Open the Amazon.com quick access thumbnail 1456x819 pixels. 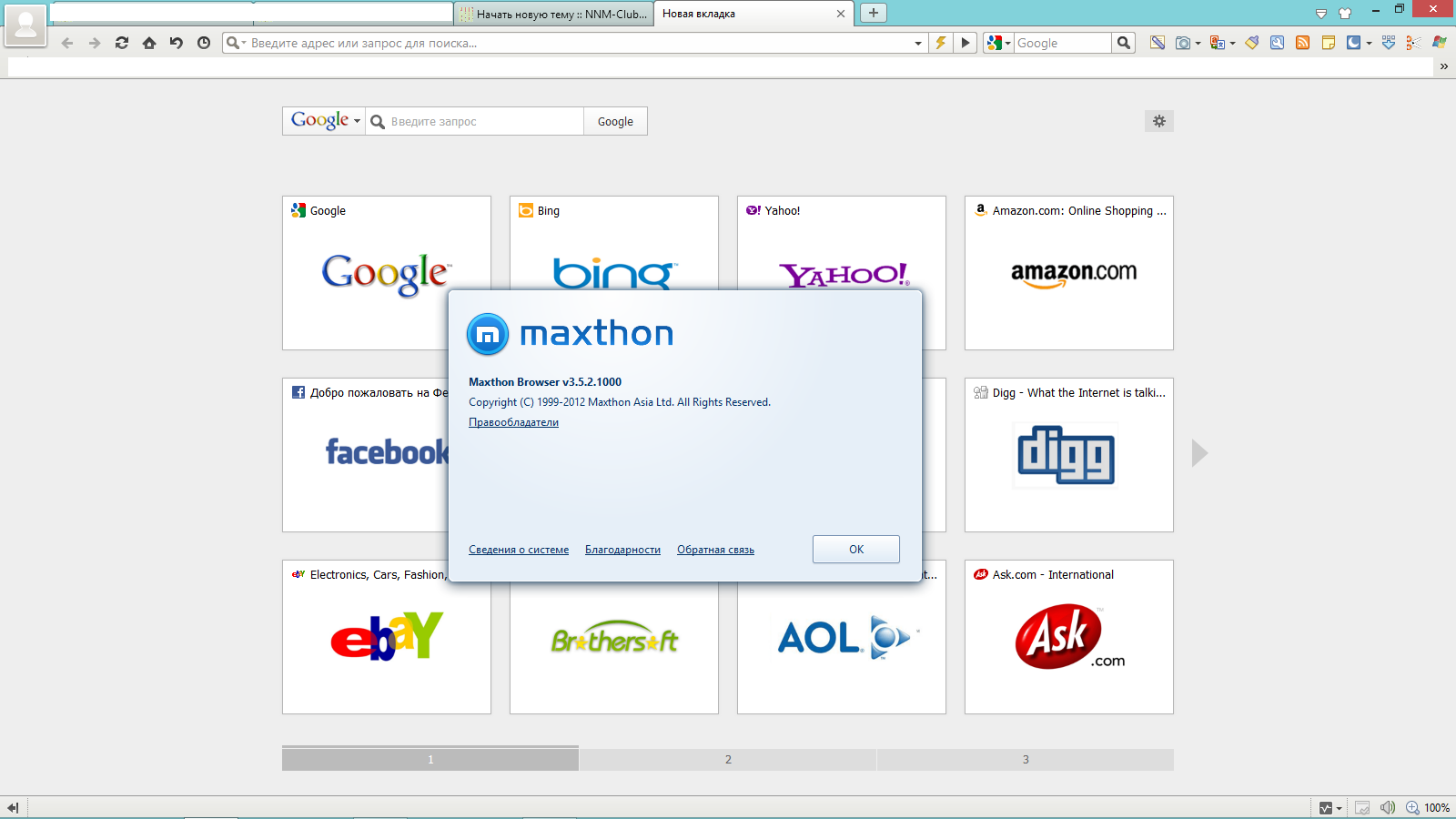[1068, 273]
